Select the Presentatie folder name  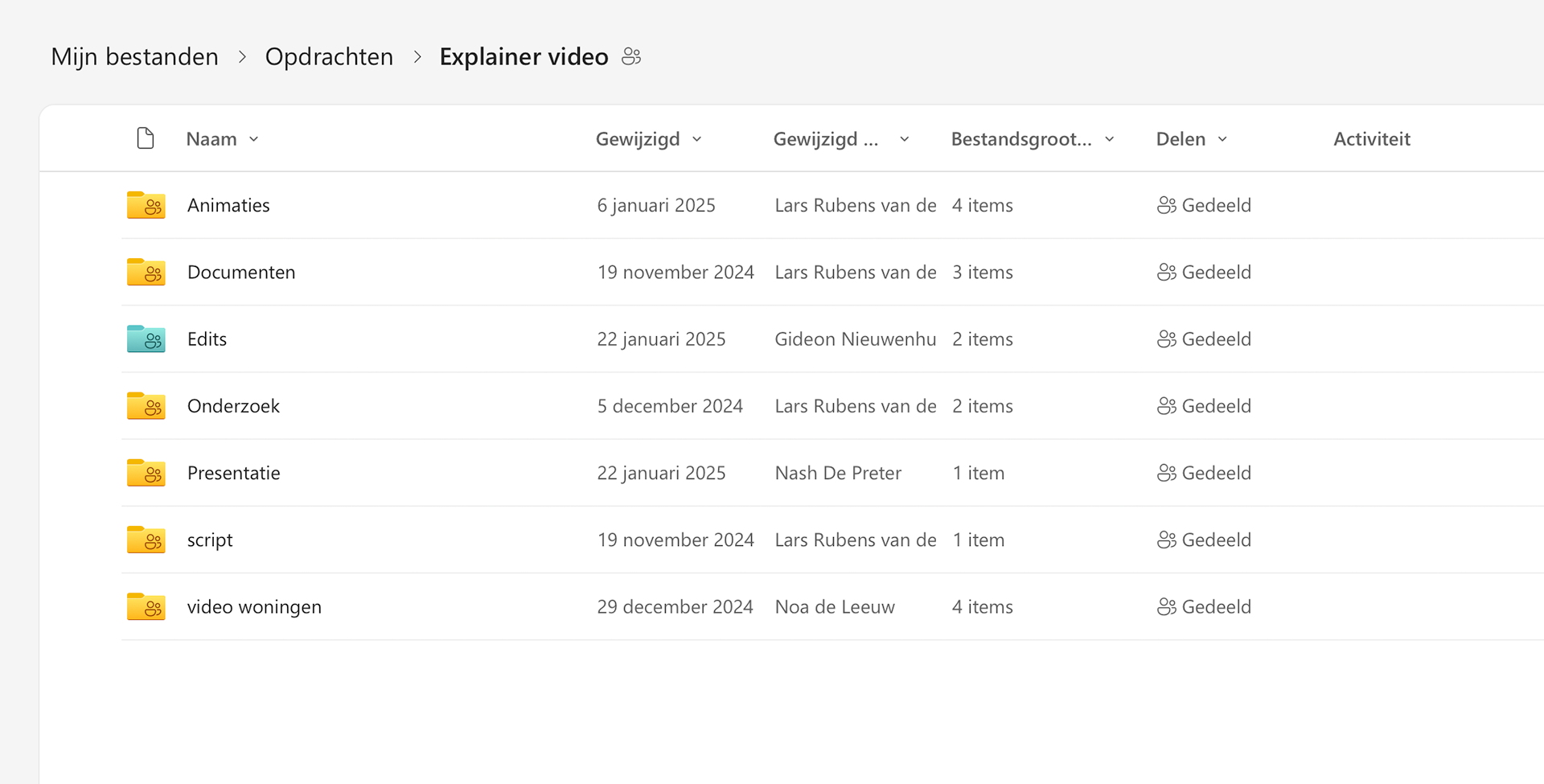point(233,473)
